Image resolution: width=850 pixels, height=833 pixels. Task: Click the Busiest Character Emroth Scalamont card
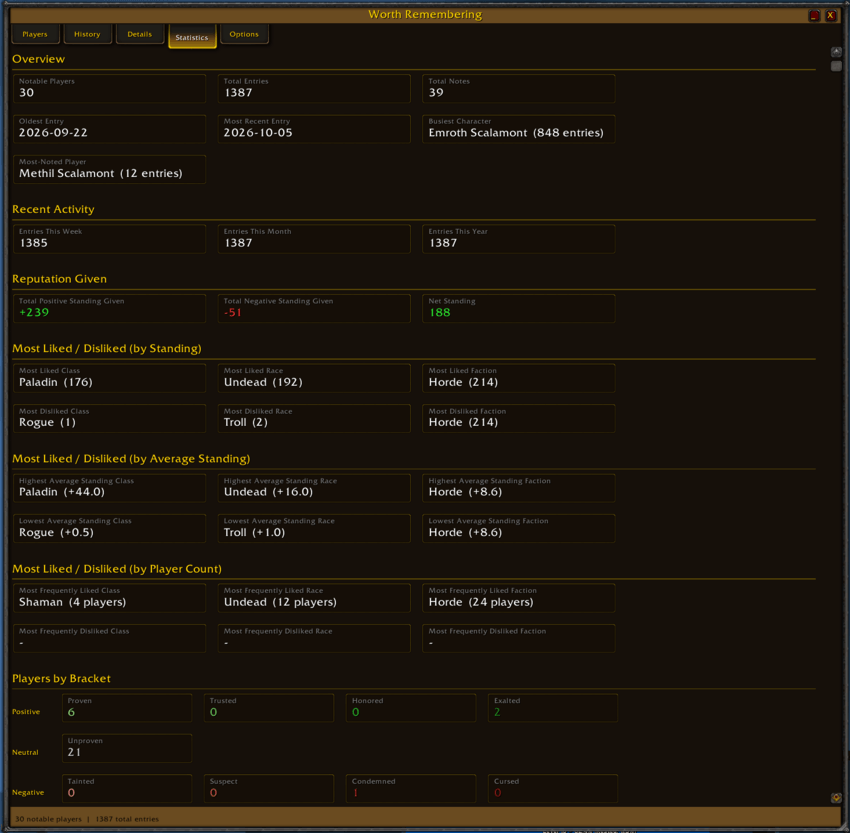click(518, 129)
